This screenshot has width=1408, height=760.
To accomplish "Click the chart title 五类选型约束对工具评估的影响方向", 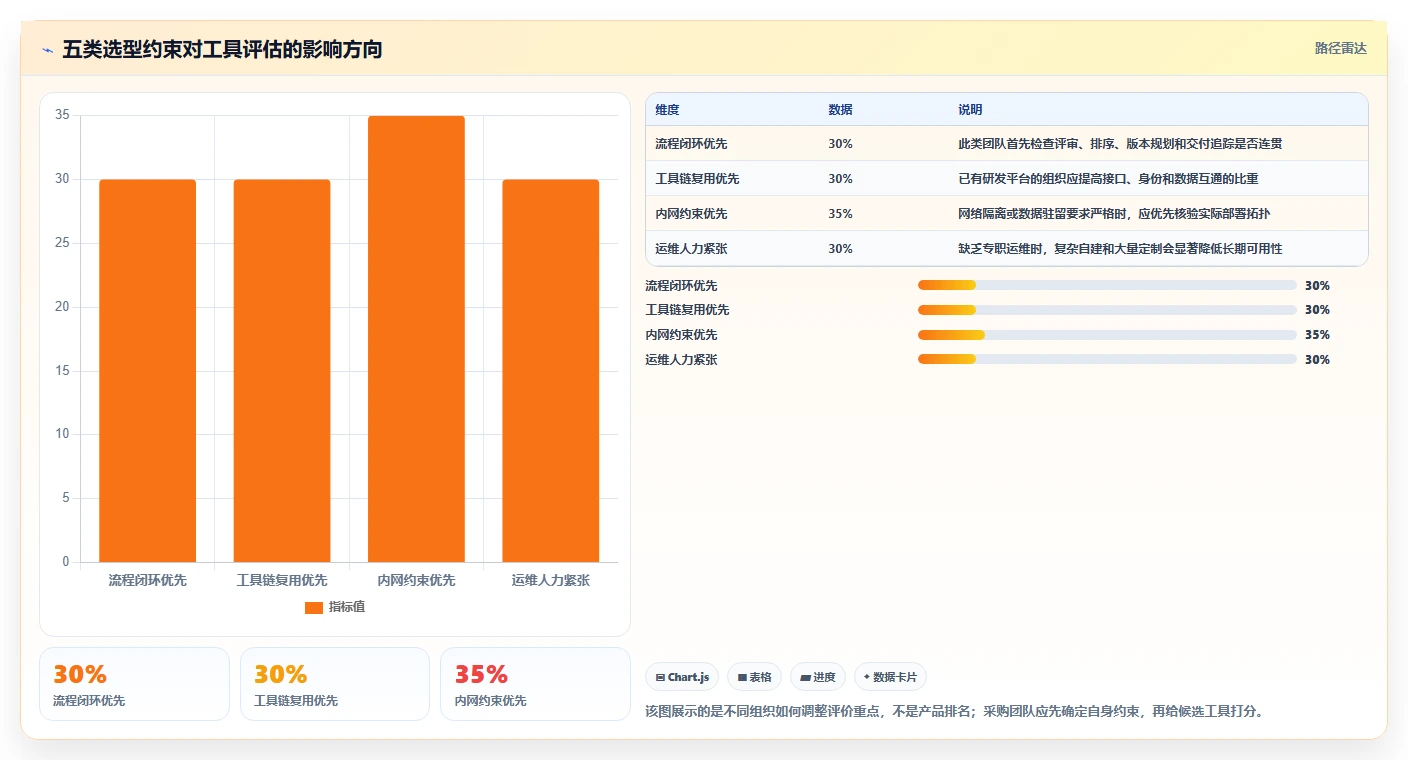I will pos(222,50).
